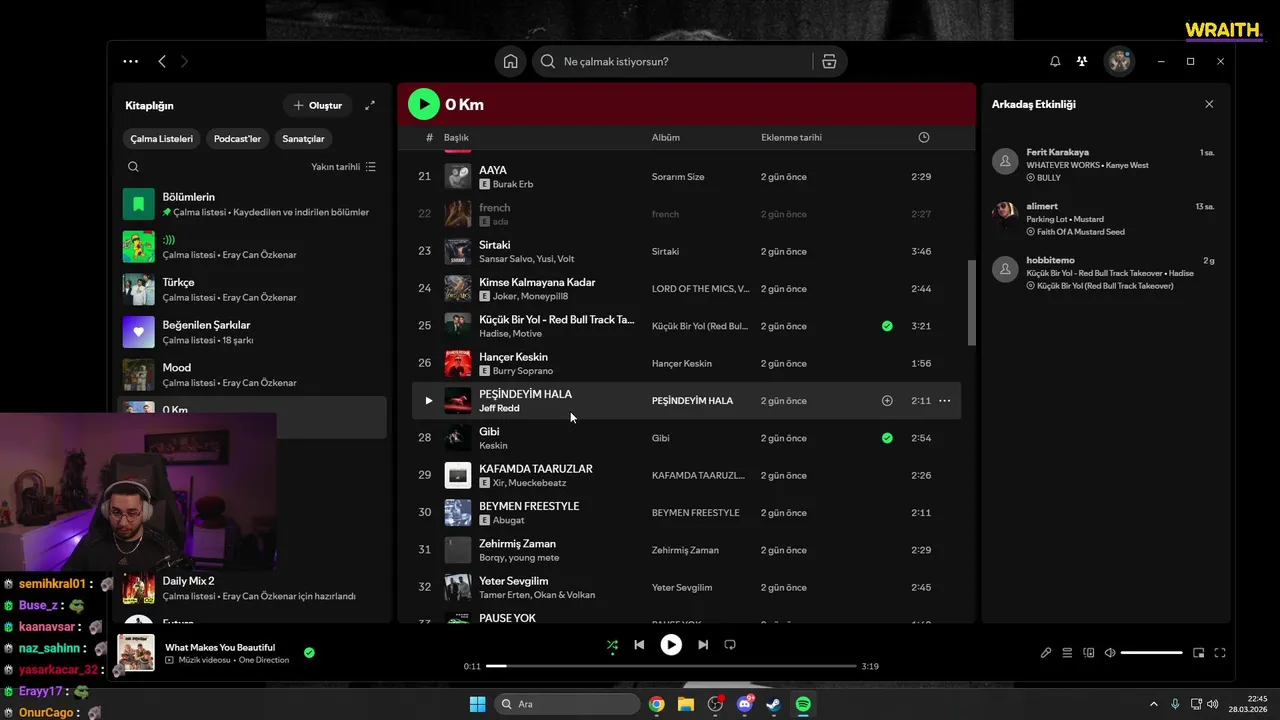
Task: Click the playlist scrollbar
Action: tap(972, 303)
